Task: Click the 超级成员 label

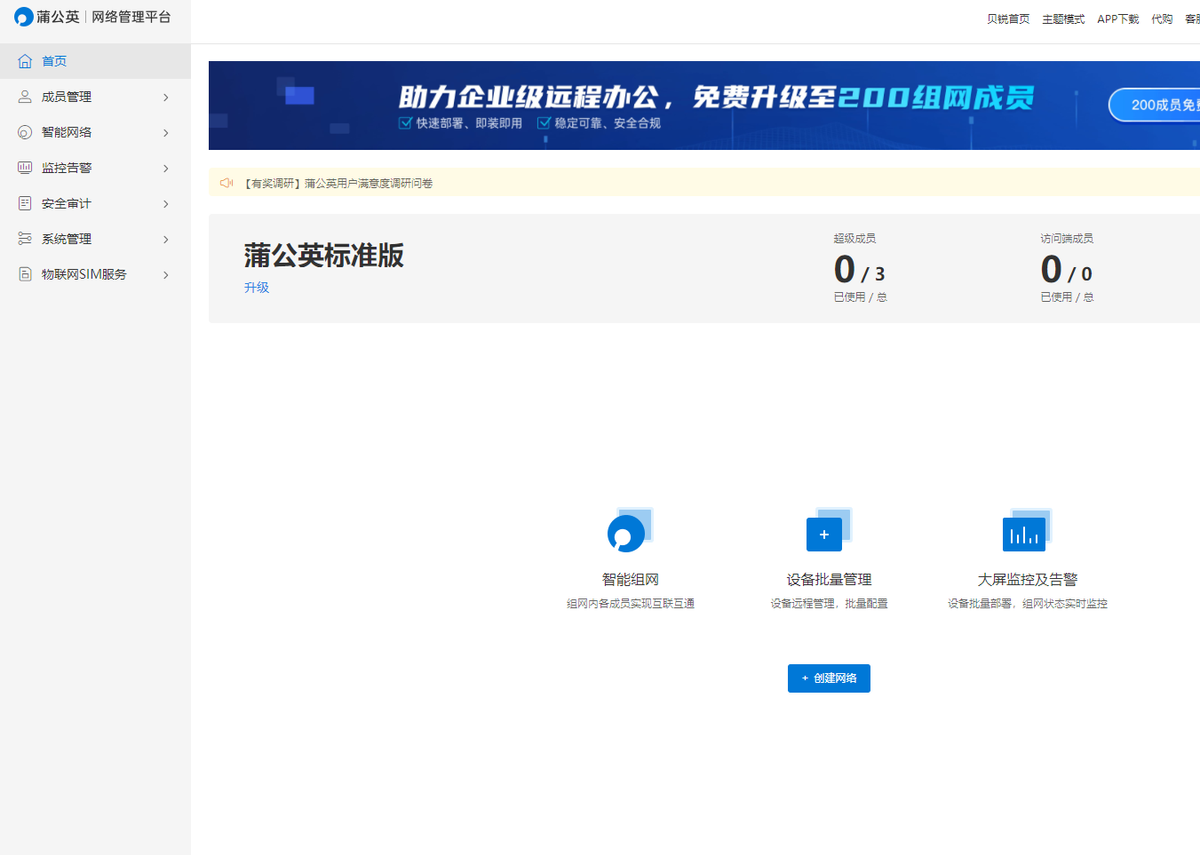Action: click(x=855, y=239)
